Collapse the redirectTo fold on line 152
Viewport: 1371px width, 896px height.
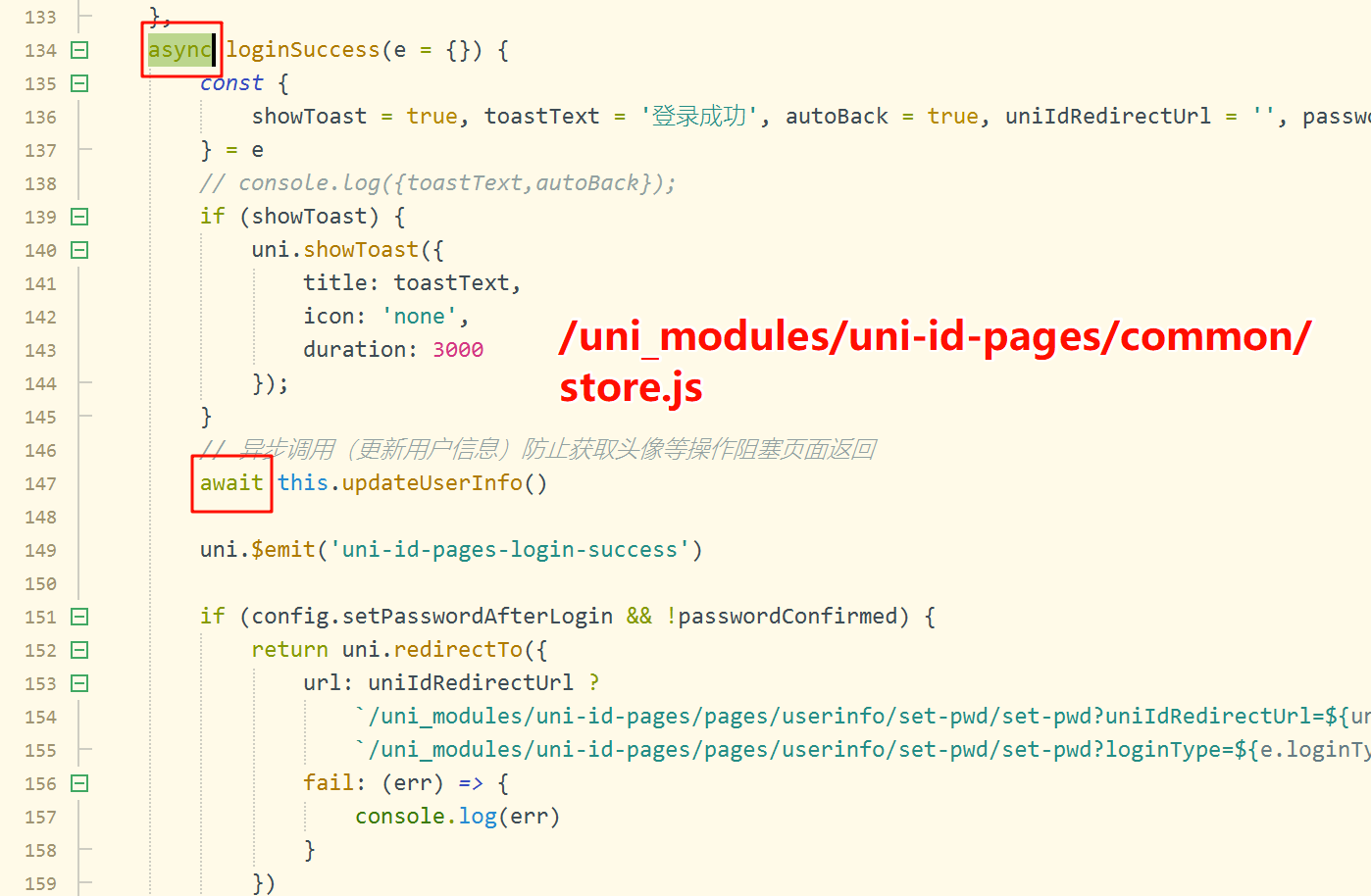[x=80, y=650]
